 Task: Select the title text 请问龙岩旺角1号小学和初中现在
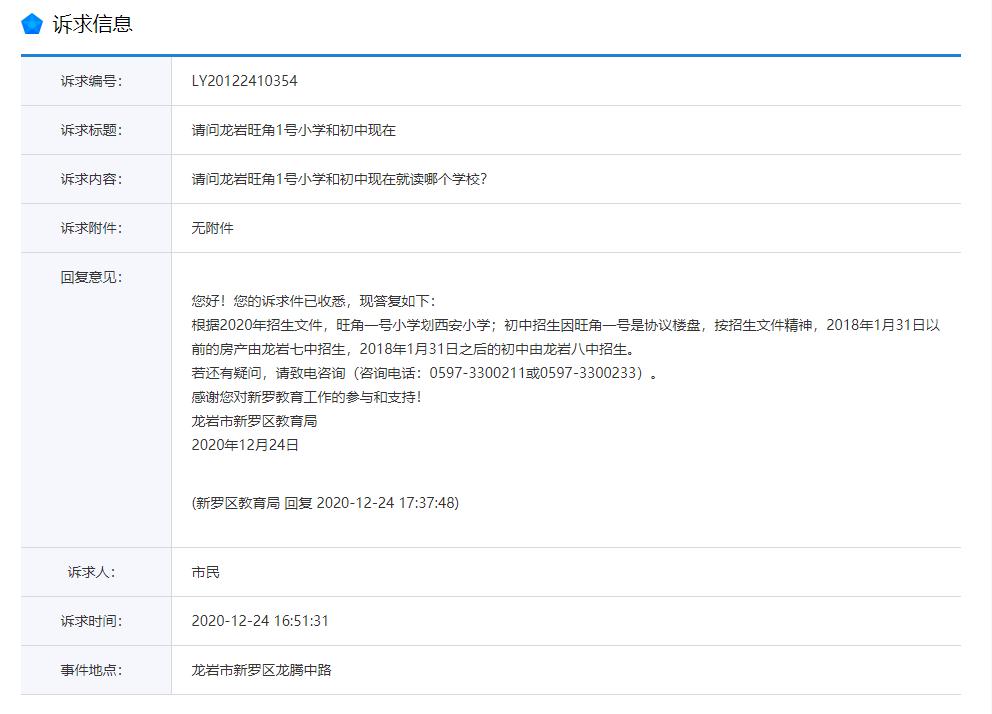297,130
